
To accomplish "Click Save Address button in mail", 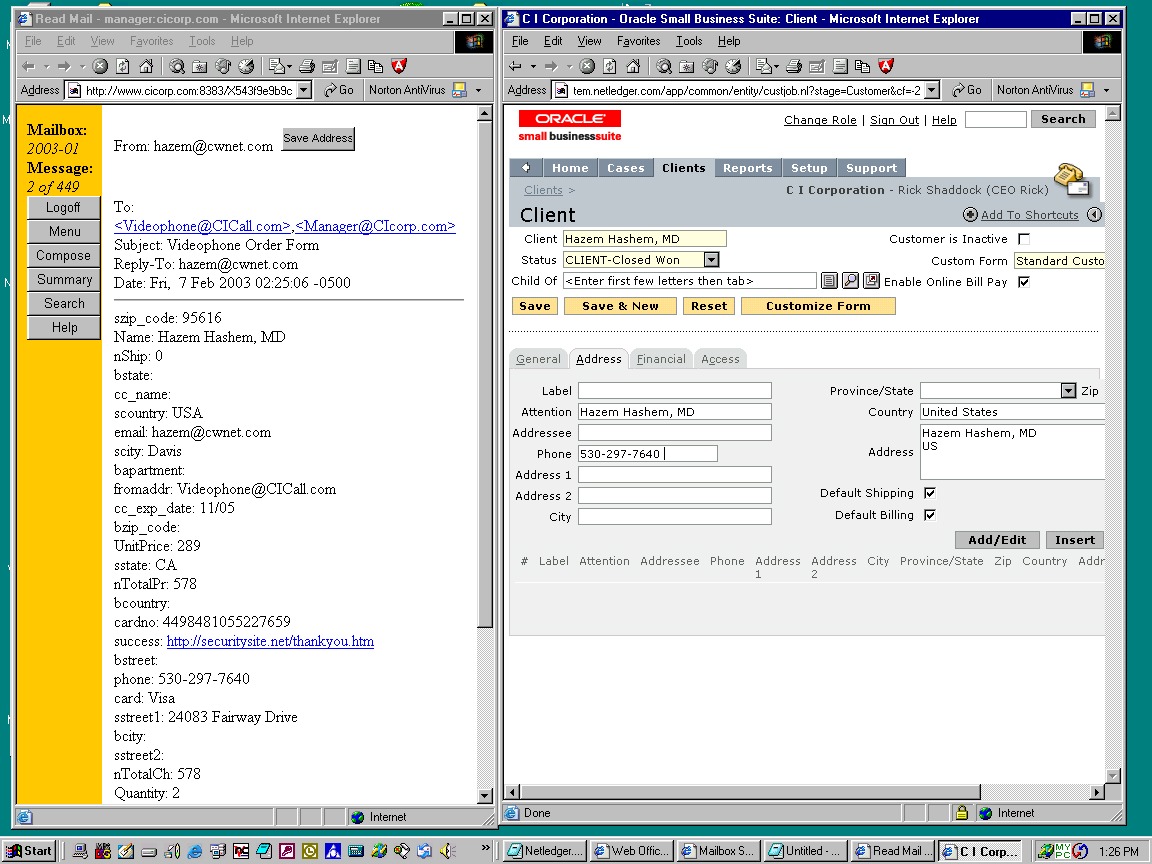I will click(318, 138).
